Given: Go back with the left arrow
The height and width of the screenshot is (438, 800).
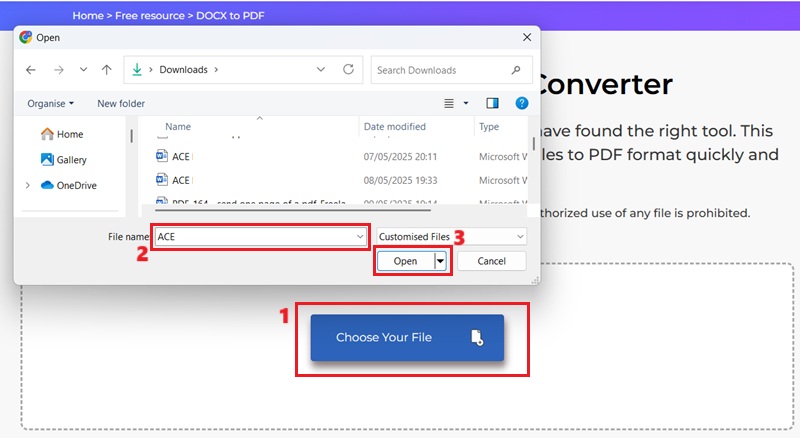Looking at the screenshot, I should 31,70.
